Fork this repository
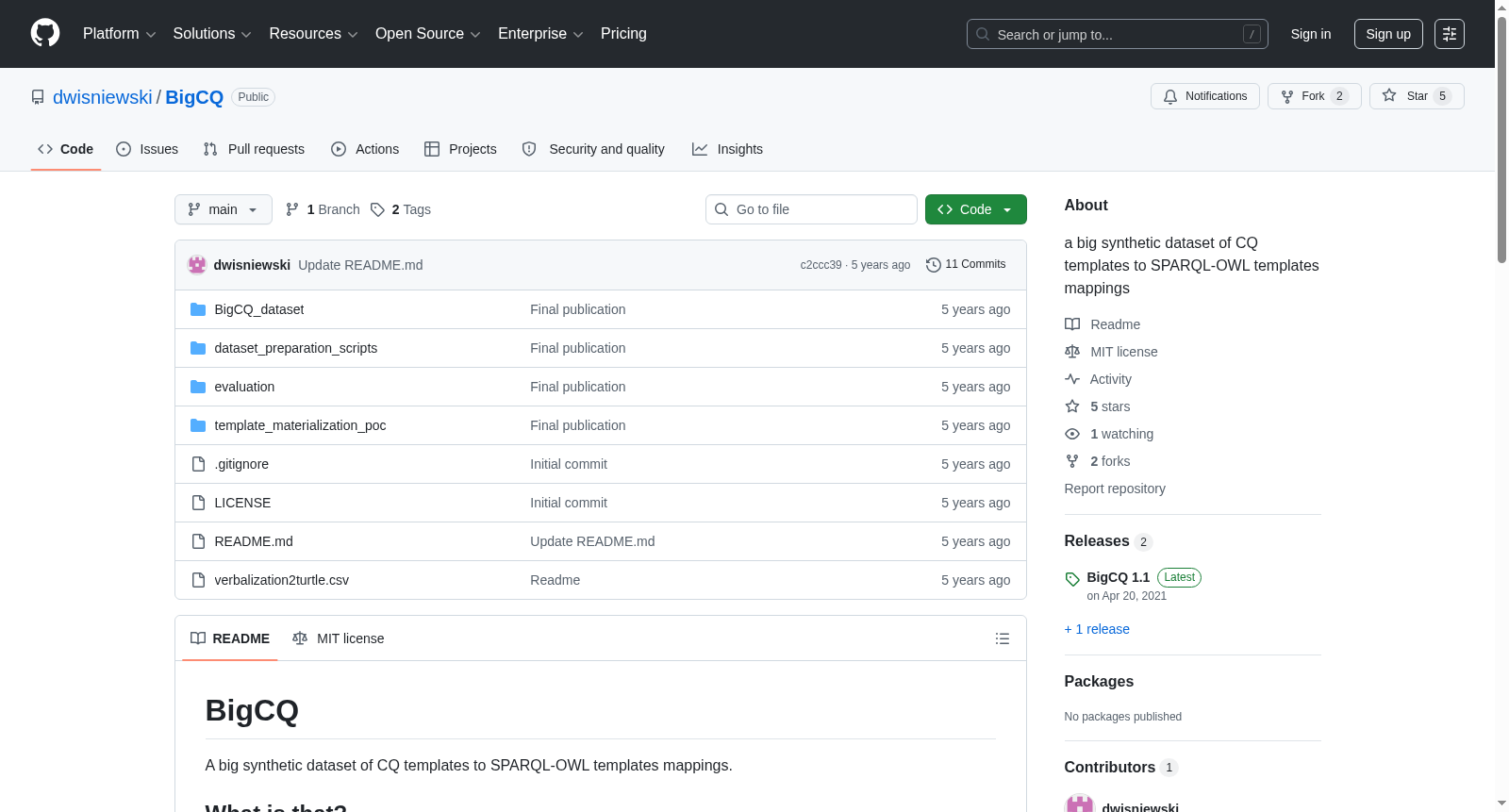This screenshot has width=1509, height=812. (x=1314, y=96)
